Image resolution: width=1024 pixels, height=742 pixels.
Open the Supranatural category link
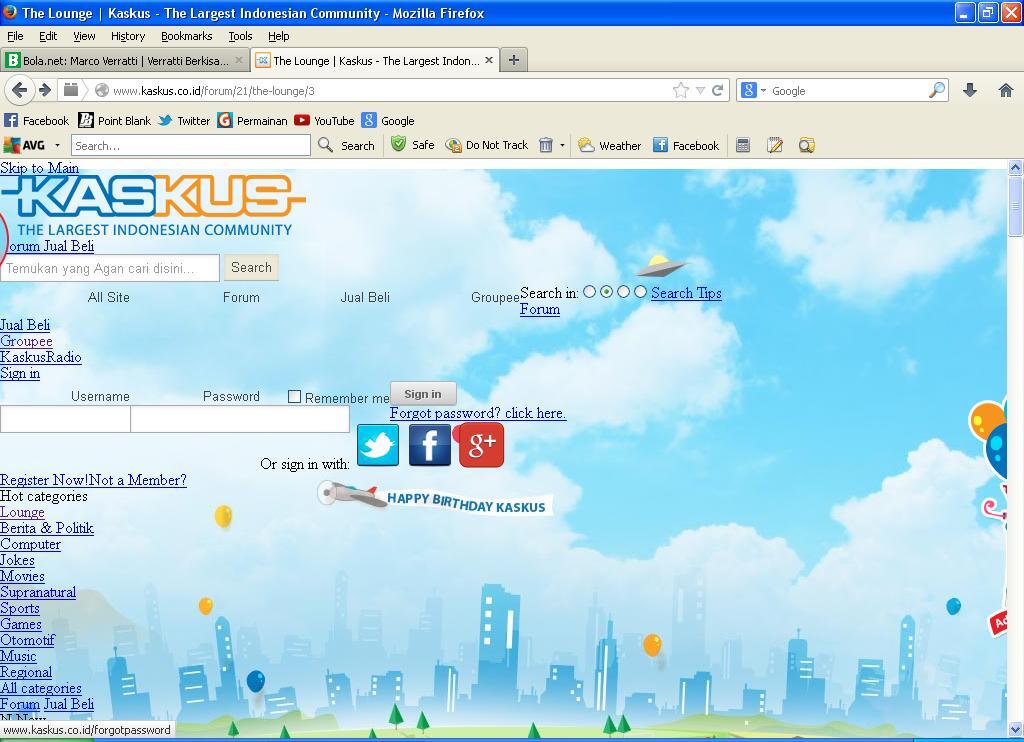(x=38, y=592)
